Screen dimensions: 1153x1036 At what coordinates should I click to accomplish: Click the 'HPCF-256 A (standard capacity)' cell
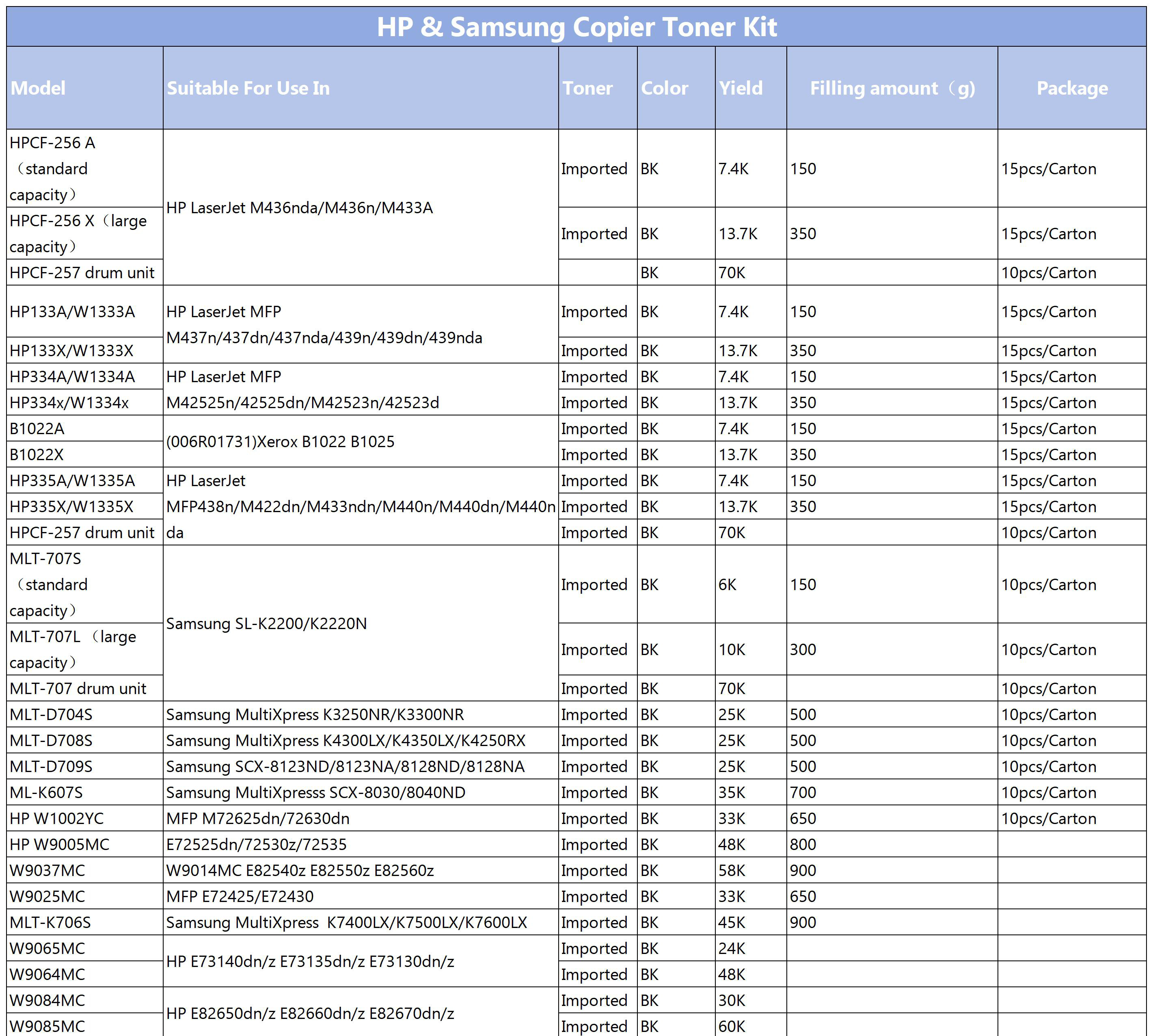tap(85, 169)
